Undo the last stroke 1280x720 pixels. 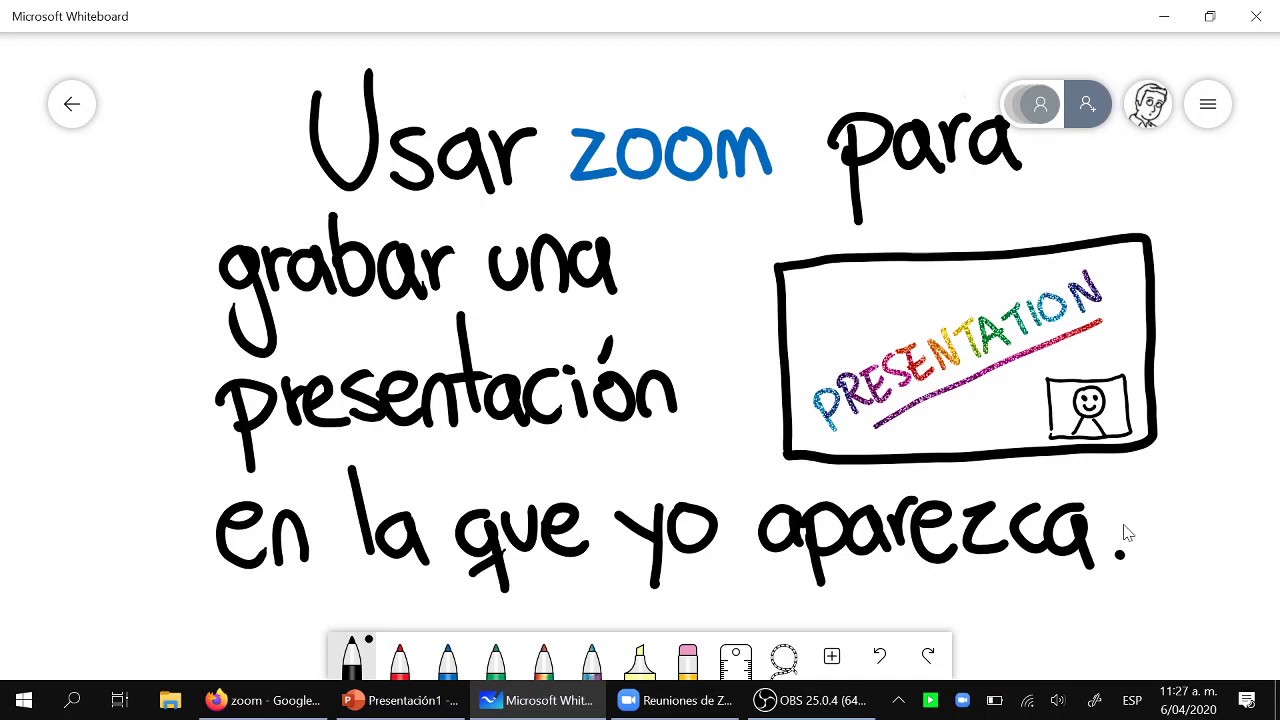[x=880, y=656]
